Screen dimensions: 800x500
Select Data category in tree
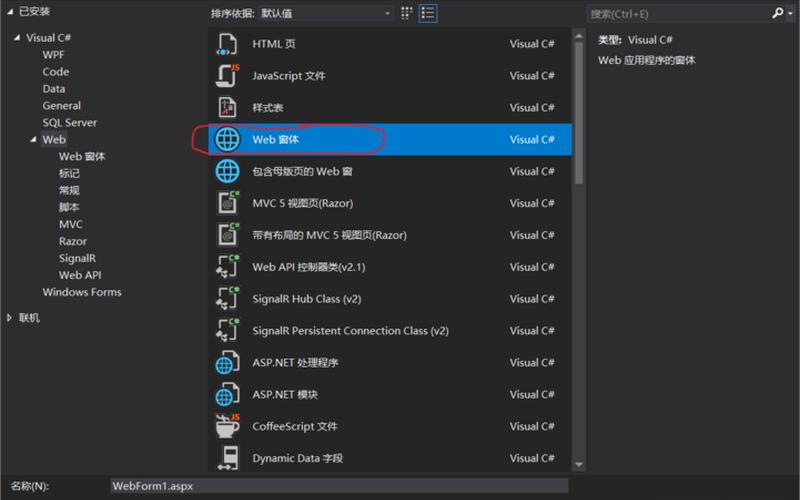tap(54, 89)
